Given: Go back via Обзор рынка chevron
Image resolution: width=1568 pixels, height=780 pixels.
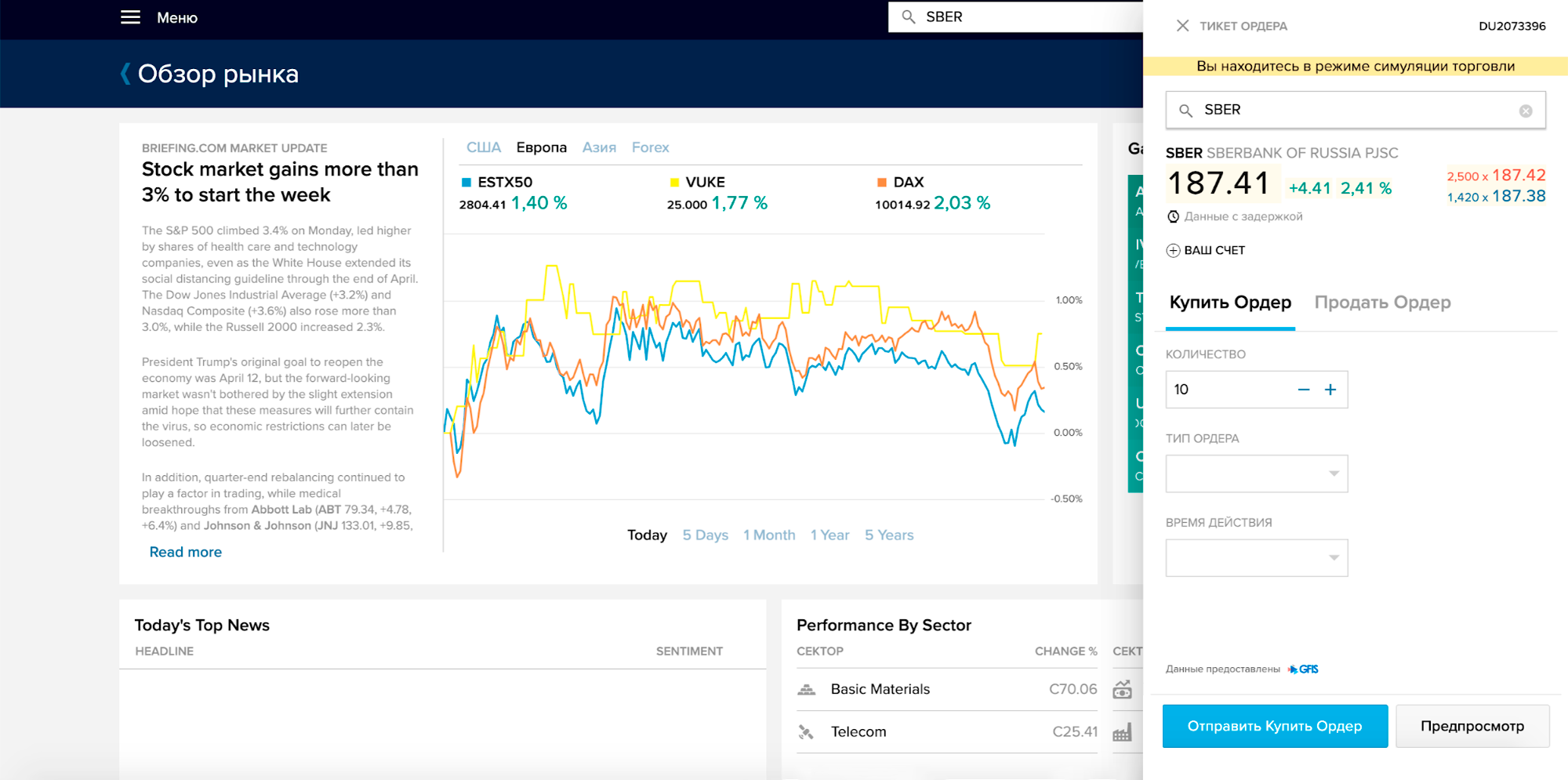Looking at the screenshot, I should pos(125,74).
